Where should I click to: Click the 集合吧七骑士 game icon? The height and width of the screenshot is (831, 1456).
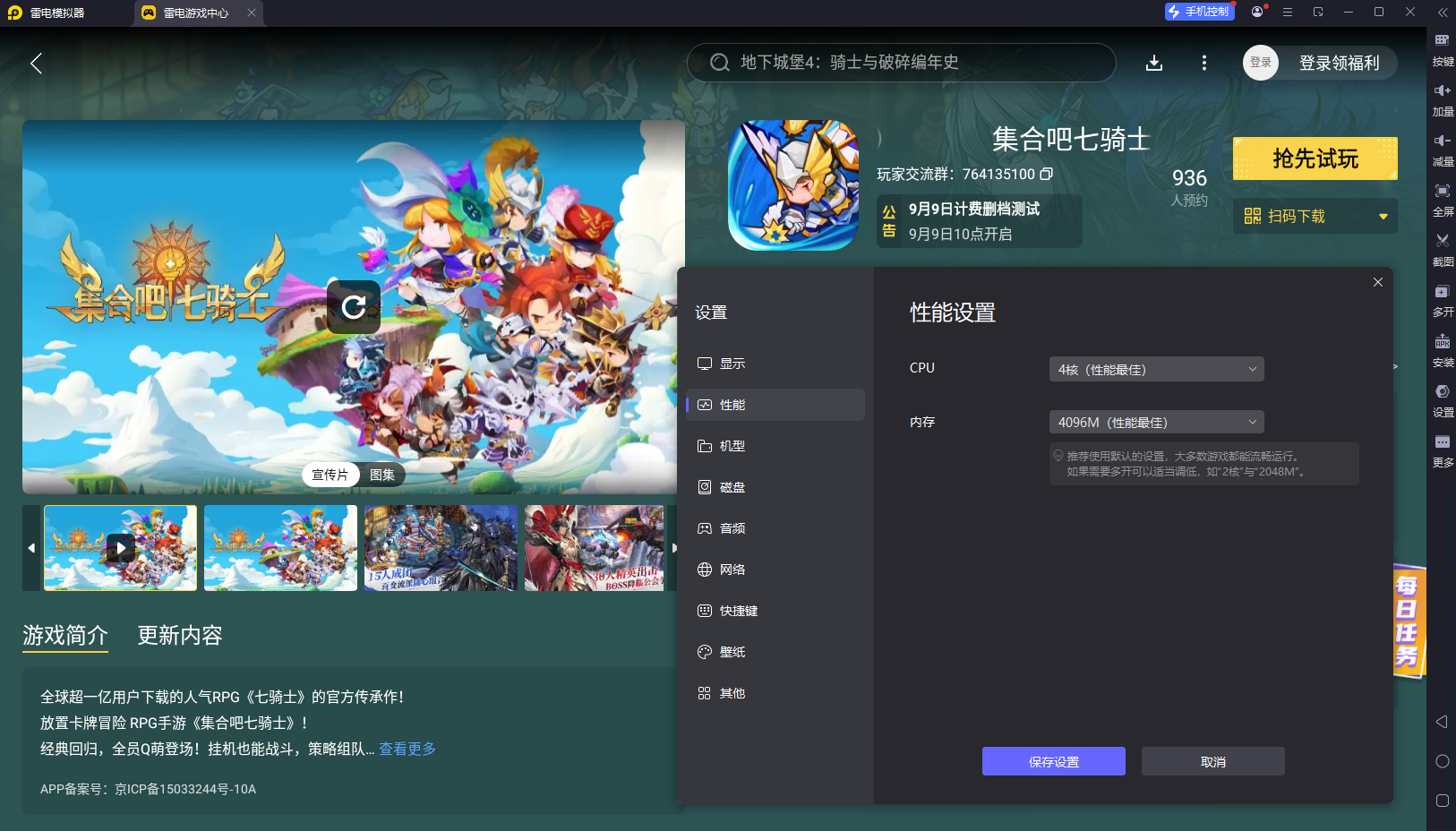click(x=793, y=185)
